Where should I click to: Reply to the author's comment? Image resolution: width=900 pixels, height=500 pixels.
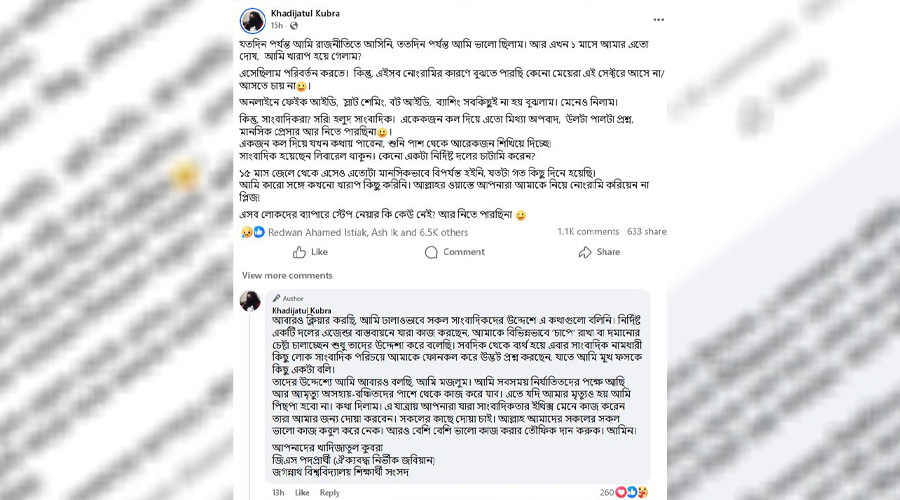329,493
